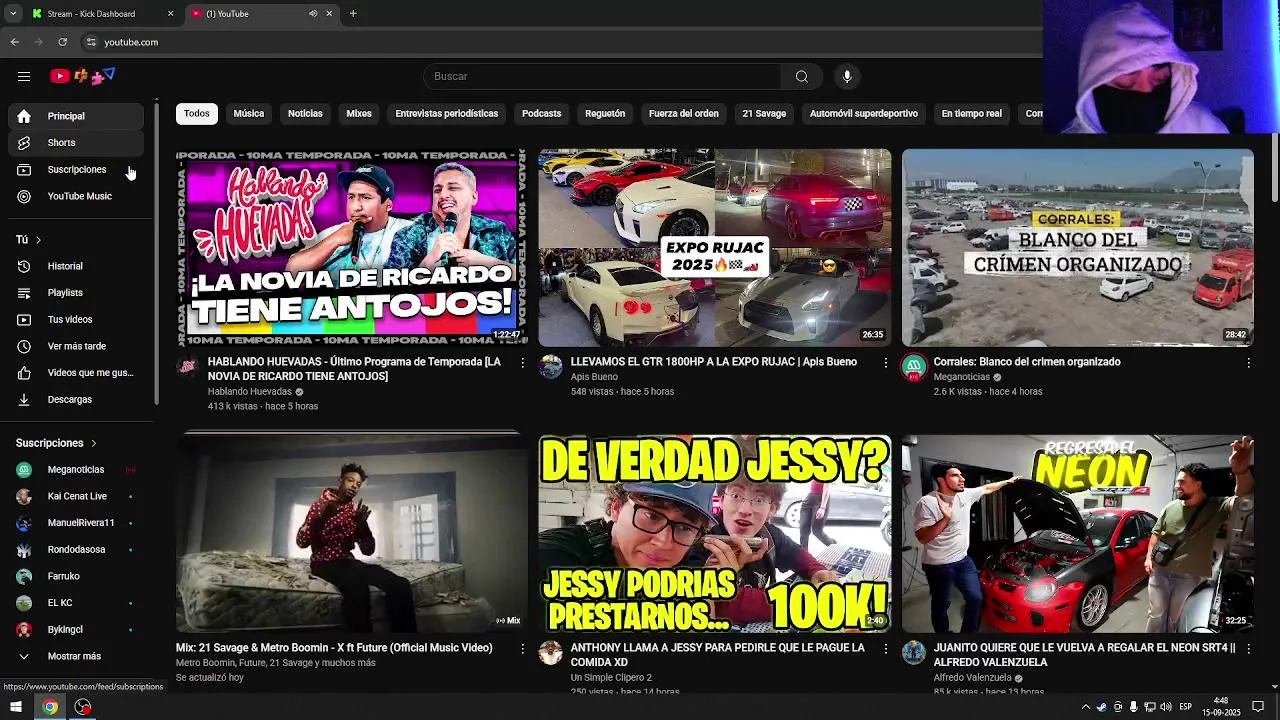The image size is (1280, 720).
Task: Select the Todos filter chip
Action: (197, 114)
